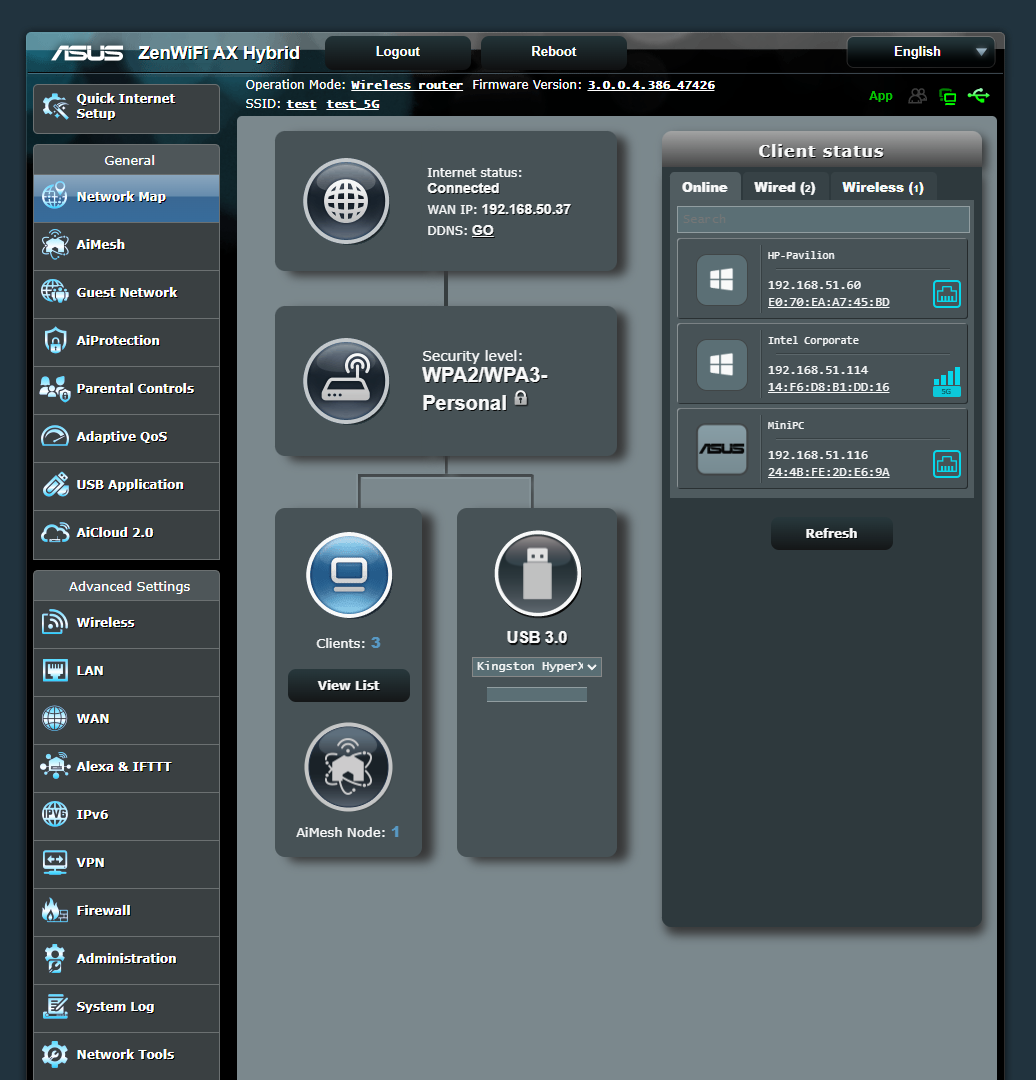Click the USB storage capacity bar
Image resolution: width=1036 pixels, height=1080 pixels.
click(x=537, y=694)
